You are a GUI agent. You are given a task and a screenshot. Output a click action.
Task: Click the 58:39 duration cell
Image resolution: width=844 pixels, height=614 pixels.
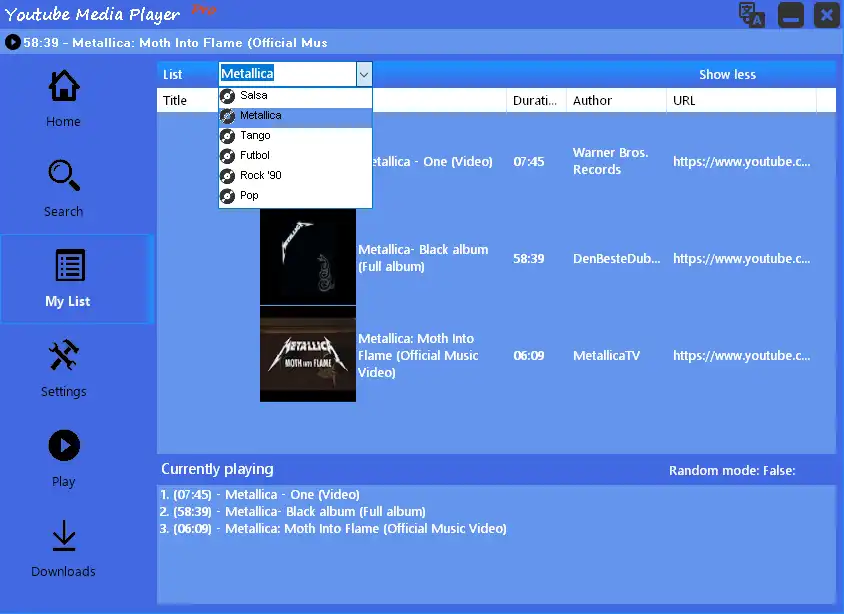(529, 258)
